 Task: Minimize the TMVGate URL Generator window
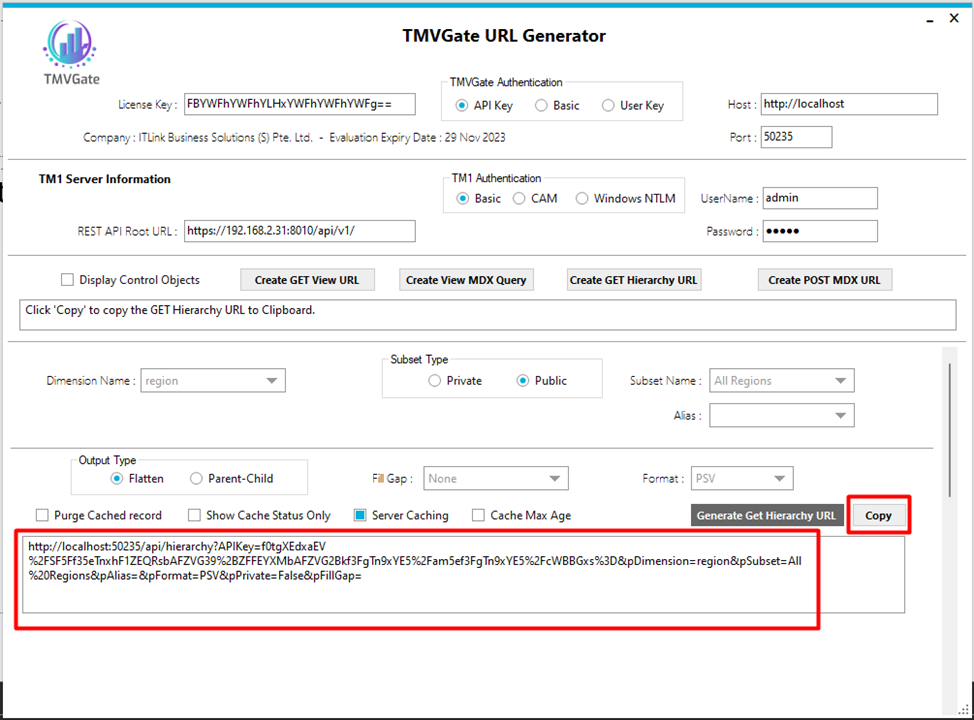(930, 21)
